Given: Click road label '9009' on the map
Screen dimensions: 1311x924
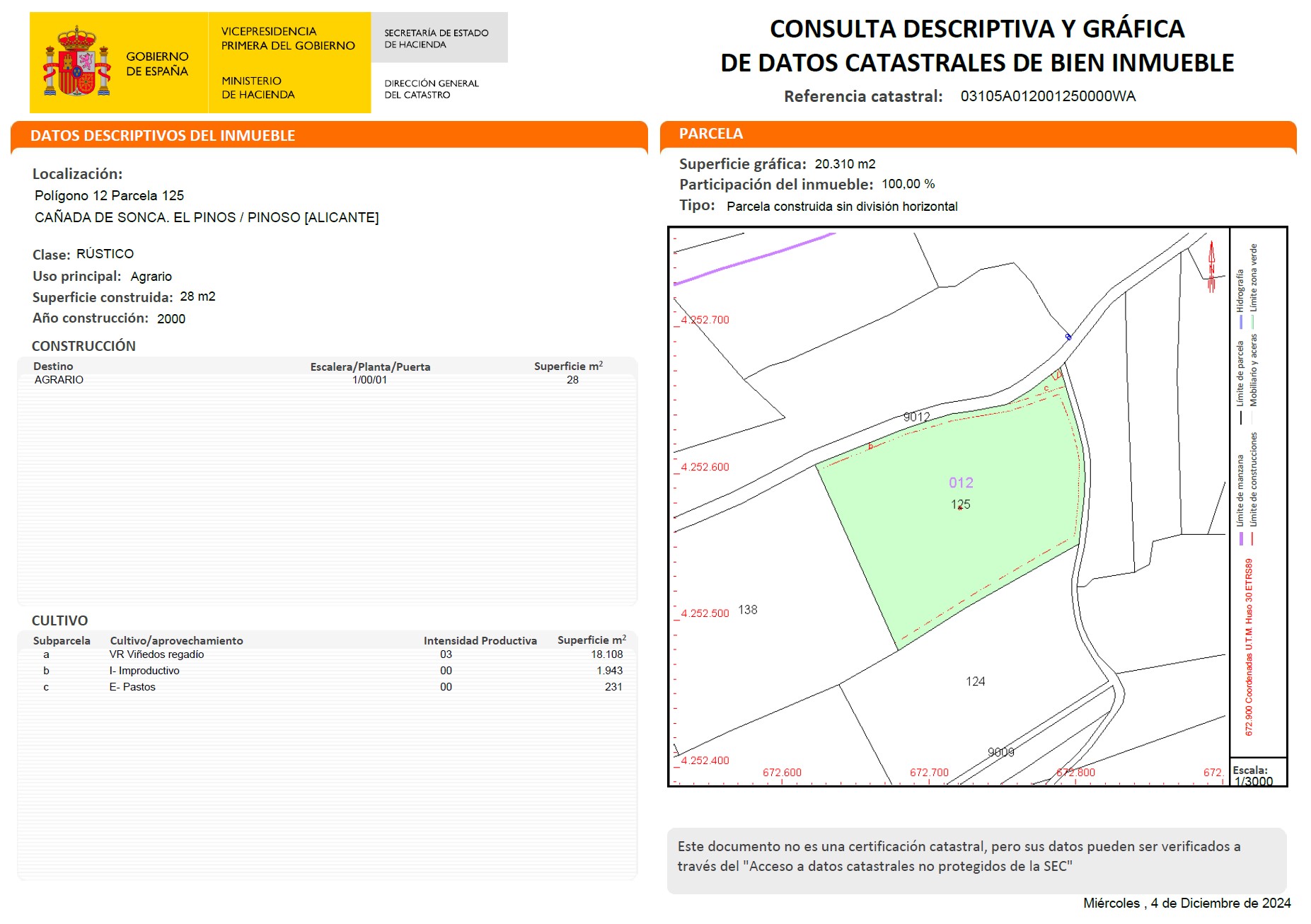Looking at the screenshot, I should 1001,752.
